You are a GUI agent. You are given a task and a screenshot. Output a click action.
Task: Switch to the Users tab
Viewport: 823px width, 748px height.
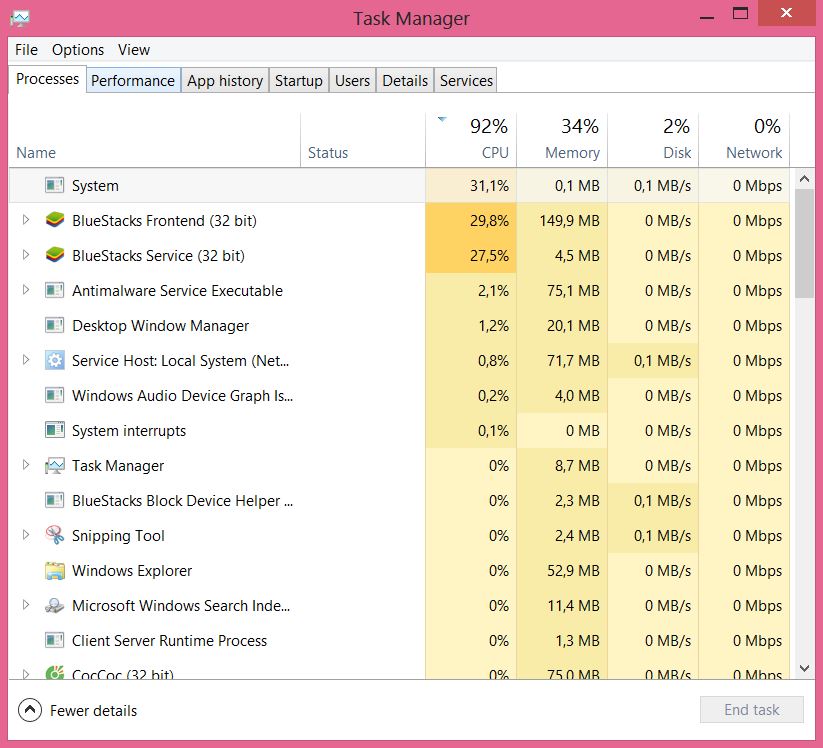coord(352,80)
